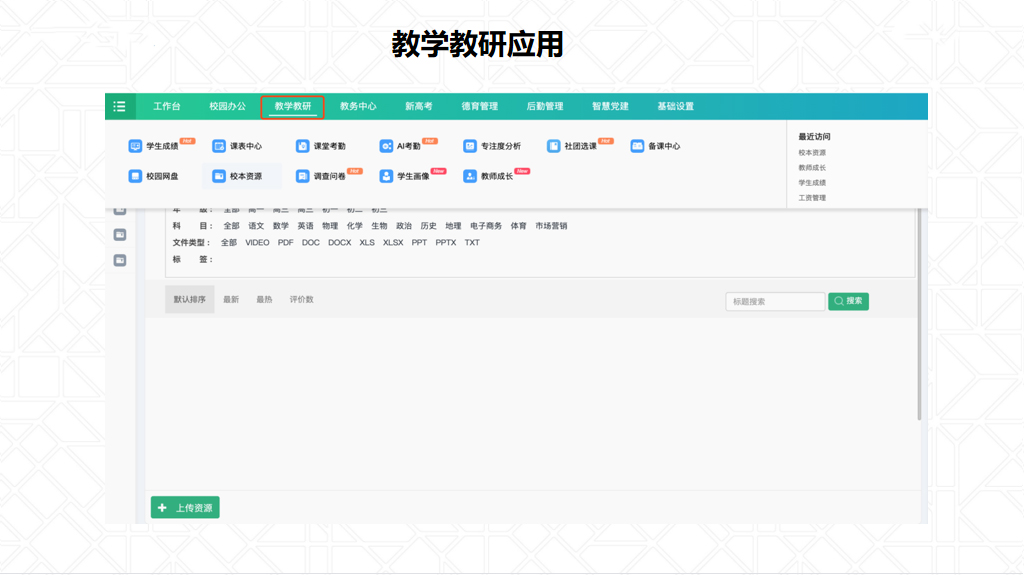Open 备课中心 module icon

637,146
